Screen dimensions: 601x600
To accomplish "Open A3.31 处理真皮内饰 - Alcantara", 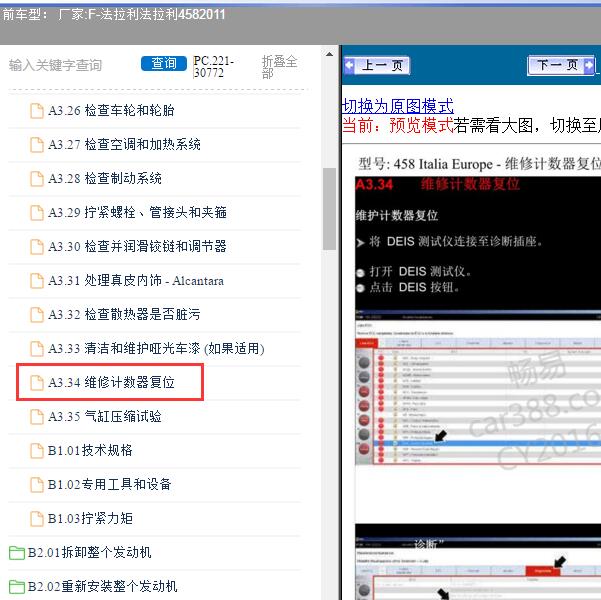I will click(136, 281).
